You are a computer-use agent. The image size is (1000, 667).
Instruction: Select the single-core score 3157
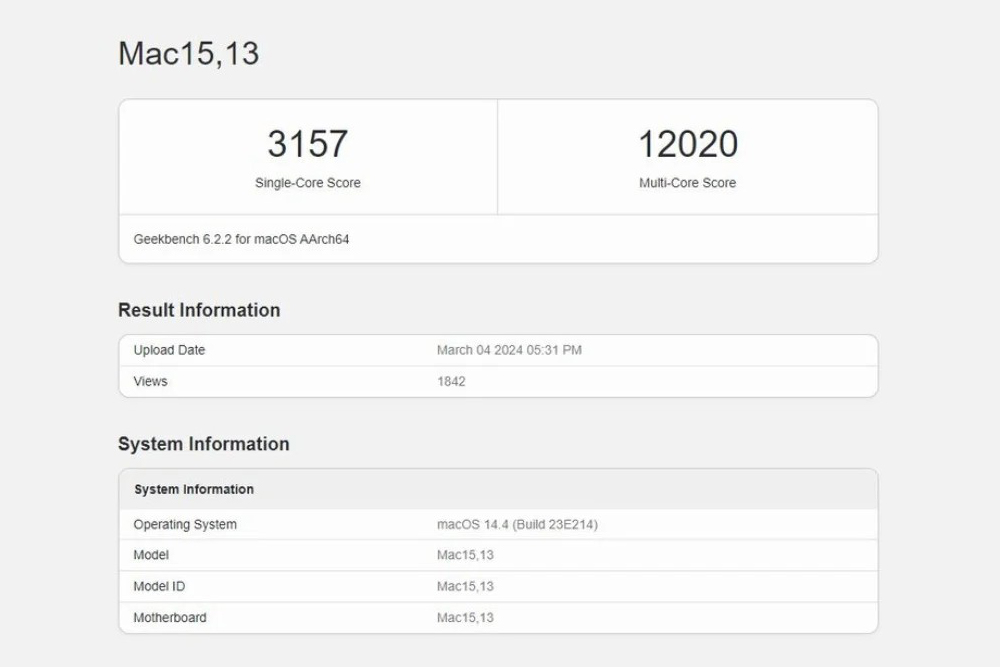307,143
